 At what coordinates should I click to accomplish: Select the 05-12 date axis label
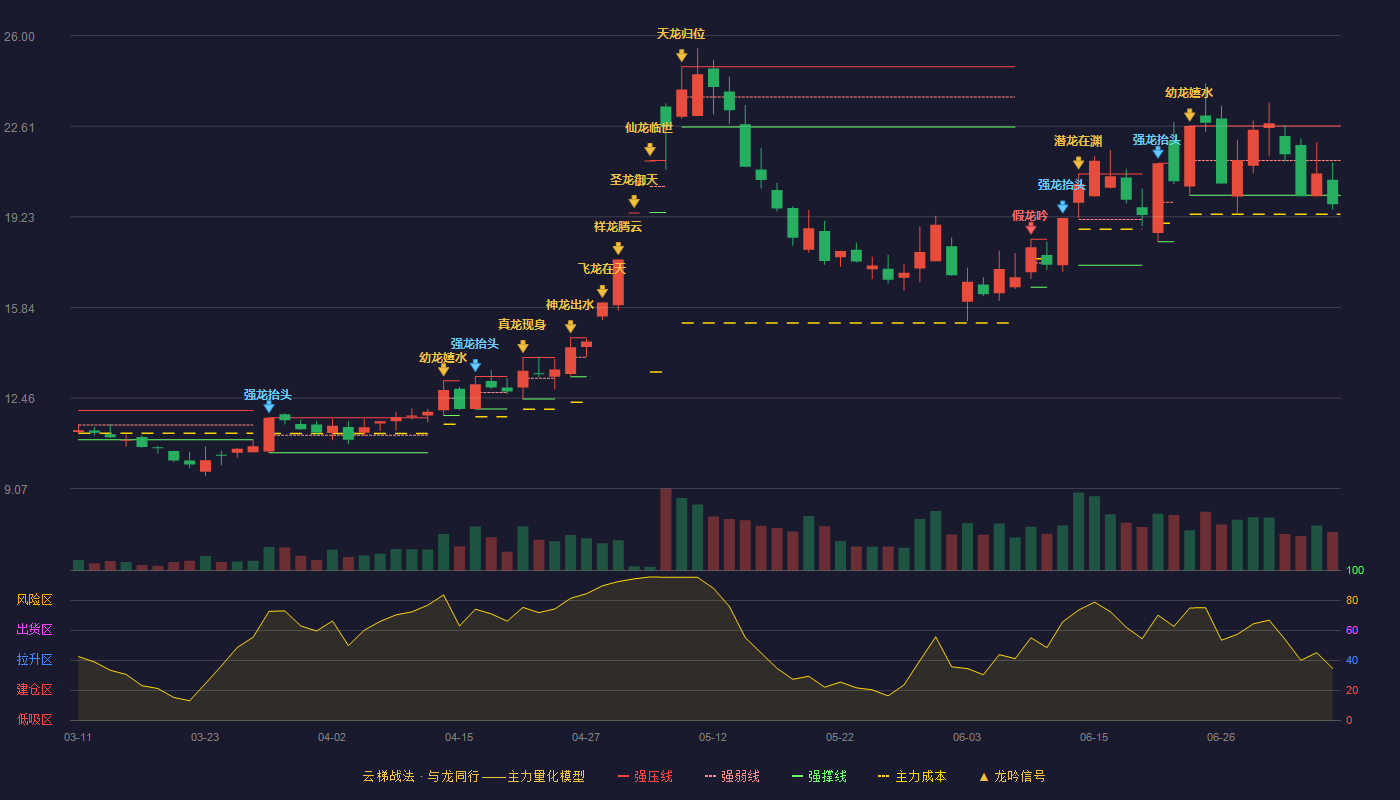[x=713, y=737]
